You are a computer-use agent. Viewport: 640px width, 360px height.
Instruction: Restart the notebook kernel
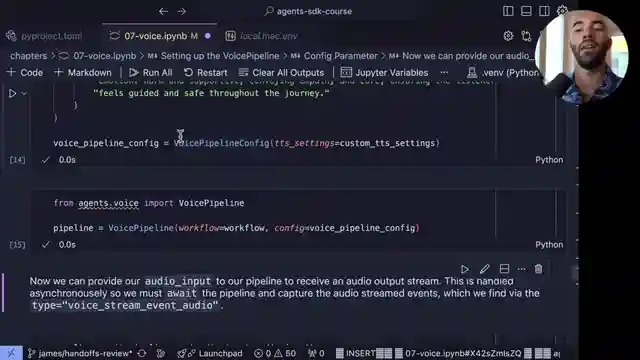[205, 73]
